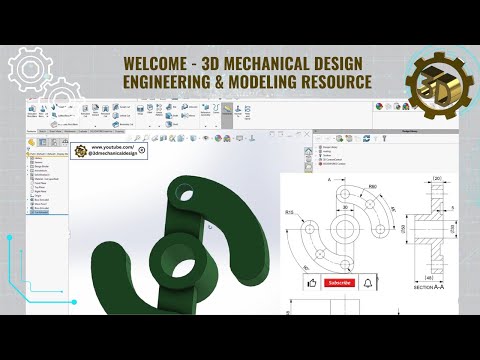Expand the Design Binder tree node
The image size is (480, 360).
click(x=28, y=166)
